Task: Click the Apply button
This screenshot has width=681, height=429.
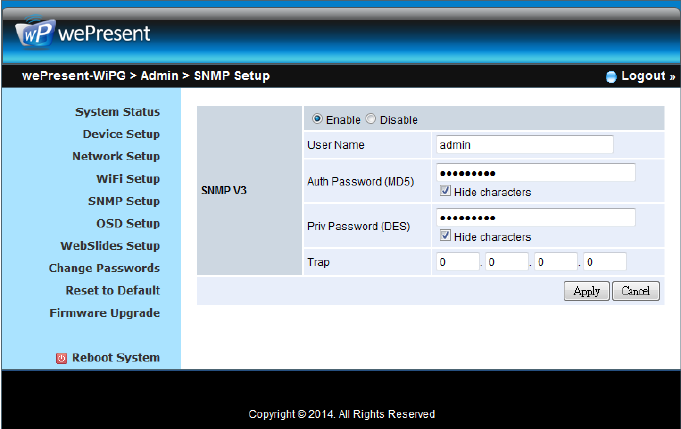Action: tap(587, 291)
